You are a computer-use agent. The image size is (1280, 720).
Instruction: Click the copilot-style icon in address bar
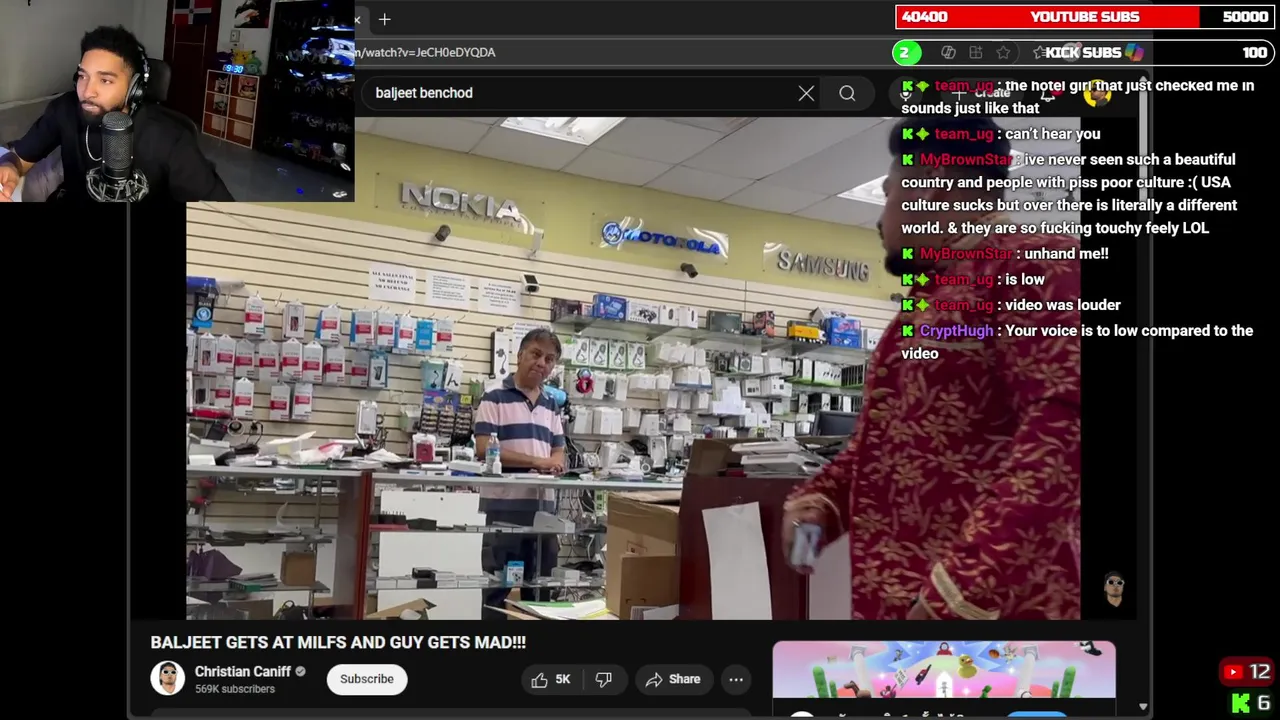[x=948, y=52]
